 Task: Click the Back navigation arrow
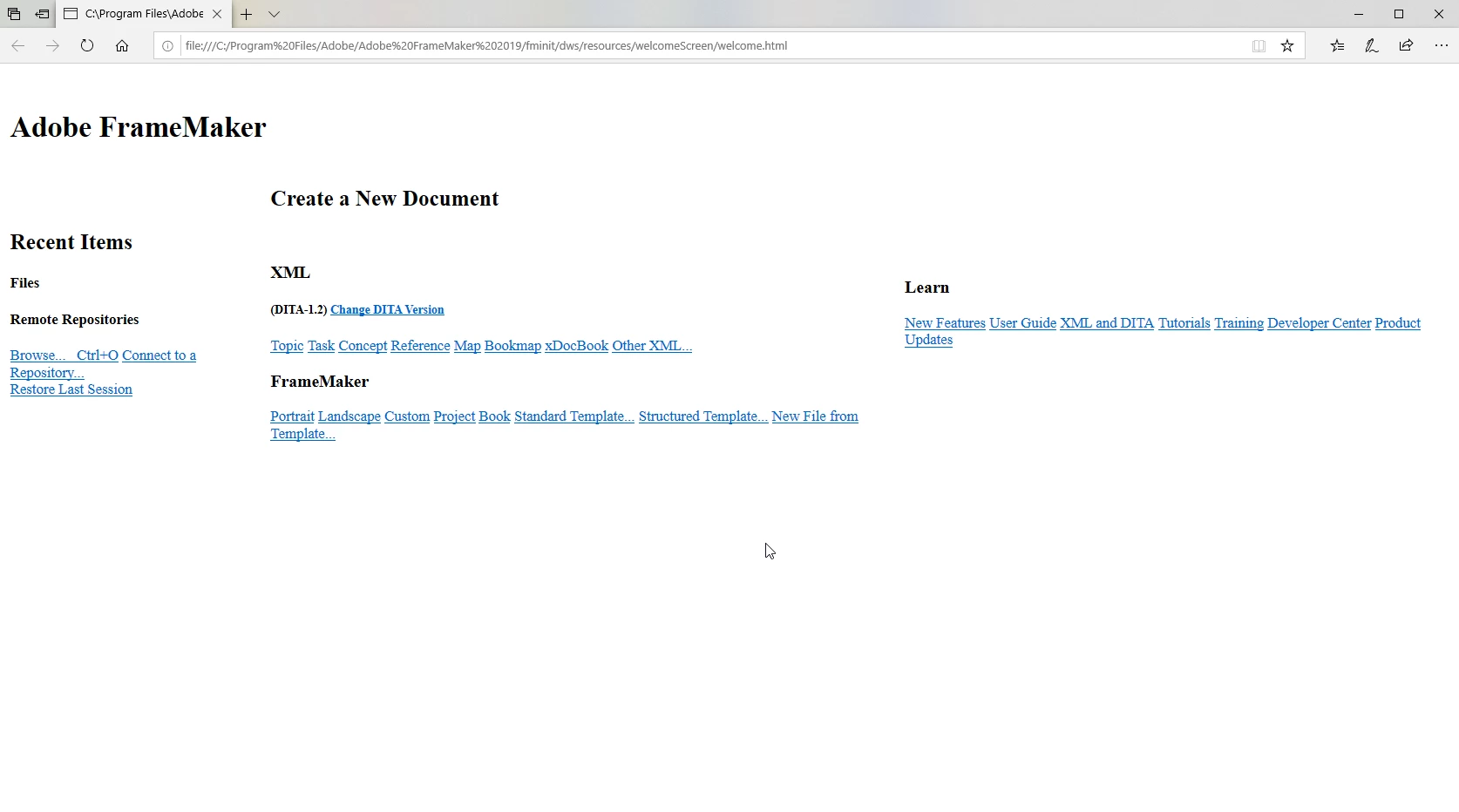[x=17, y=45]
